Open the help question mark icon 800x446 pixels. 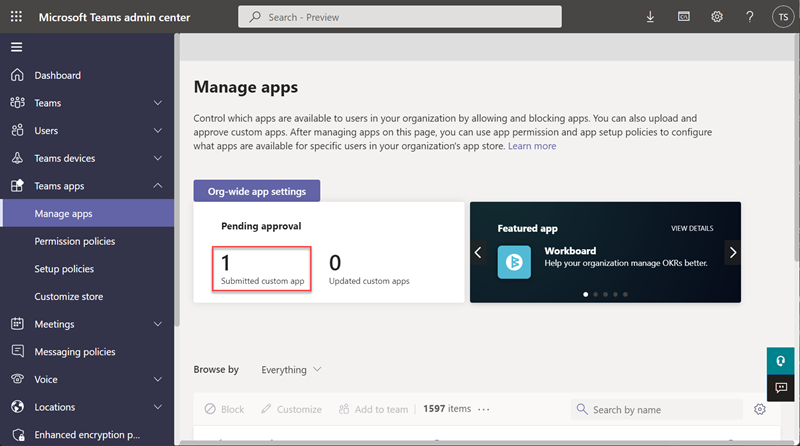749,17
